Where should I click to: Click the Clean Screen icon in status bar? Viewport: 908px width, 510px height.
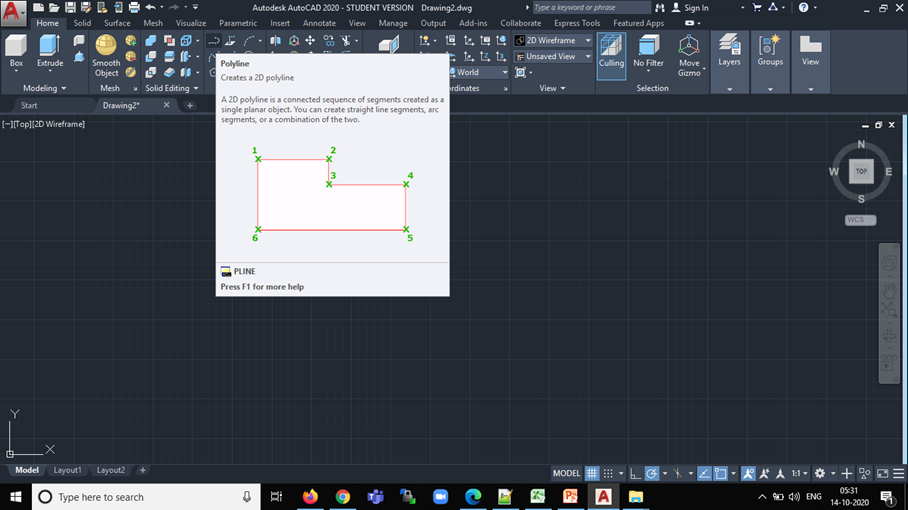coord(883,474)
